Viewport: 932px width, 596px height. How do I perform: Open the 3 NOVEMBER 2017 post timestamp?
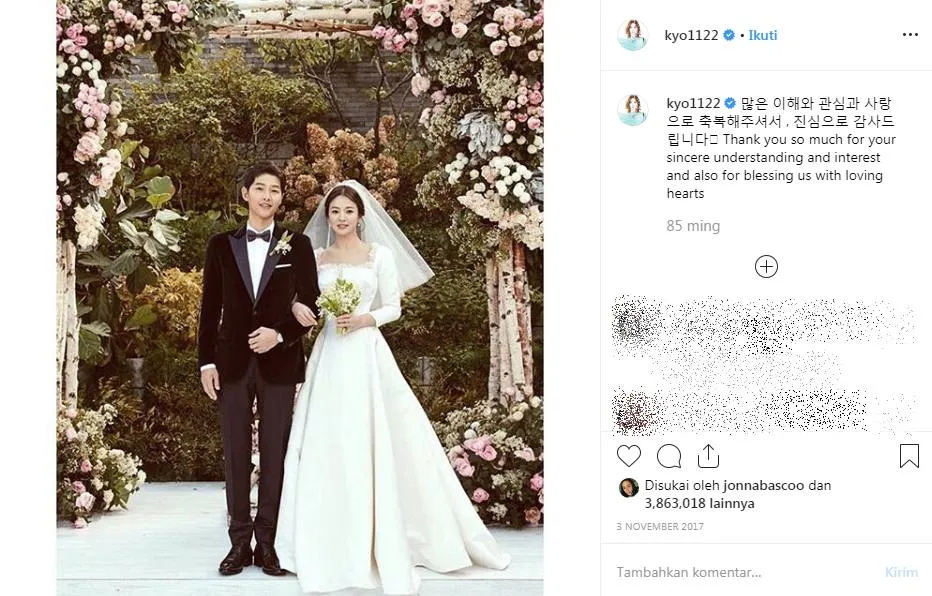(660, 526)
